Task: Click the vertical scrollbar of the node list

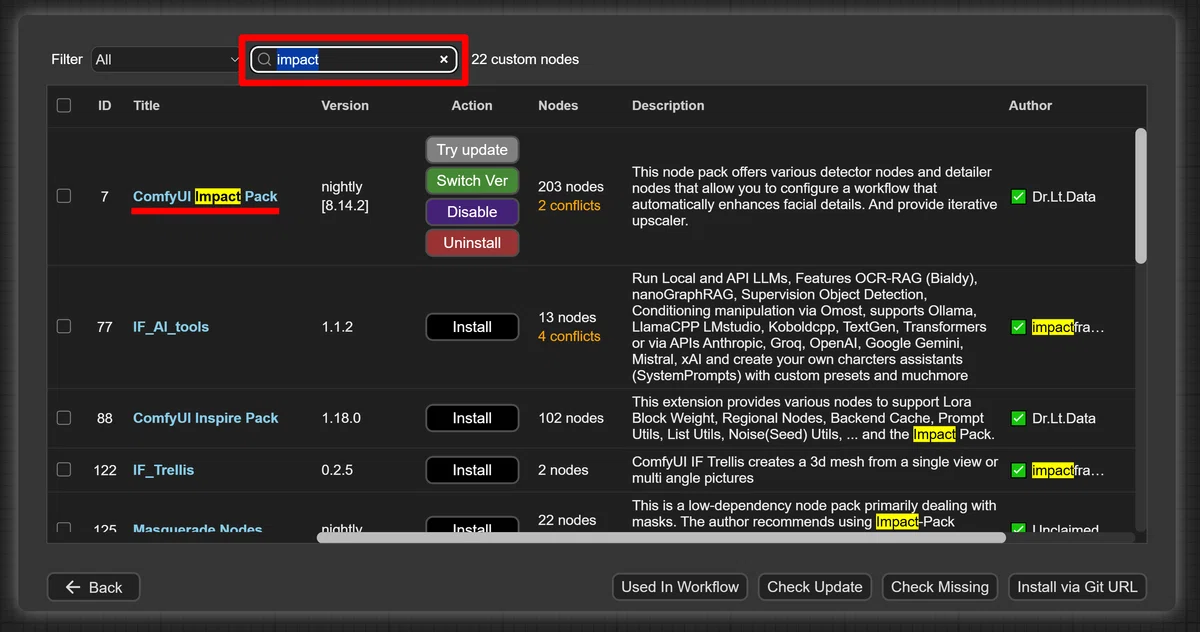Action: tap(1141, 196)
